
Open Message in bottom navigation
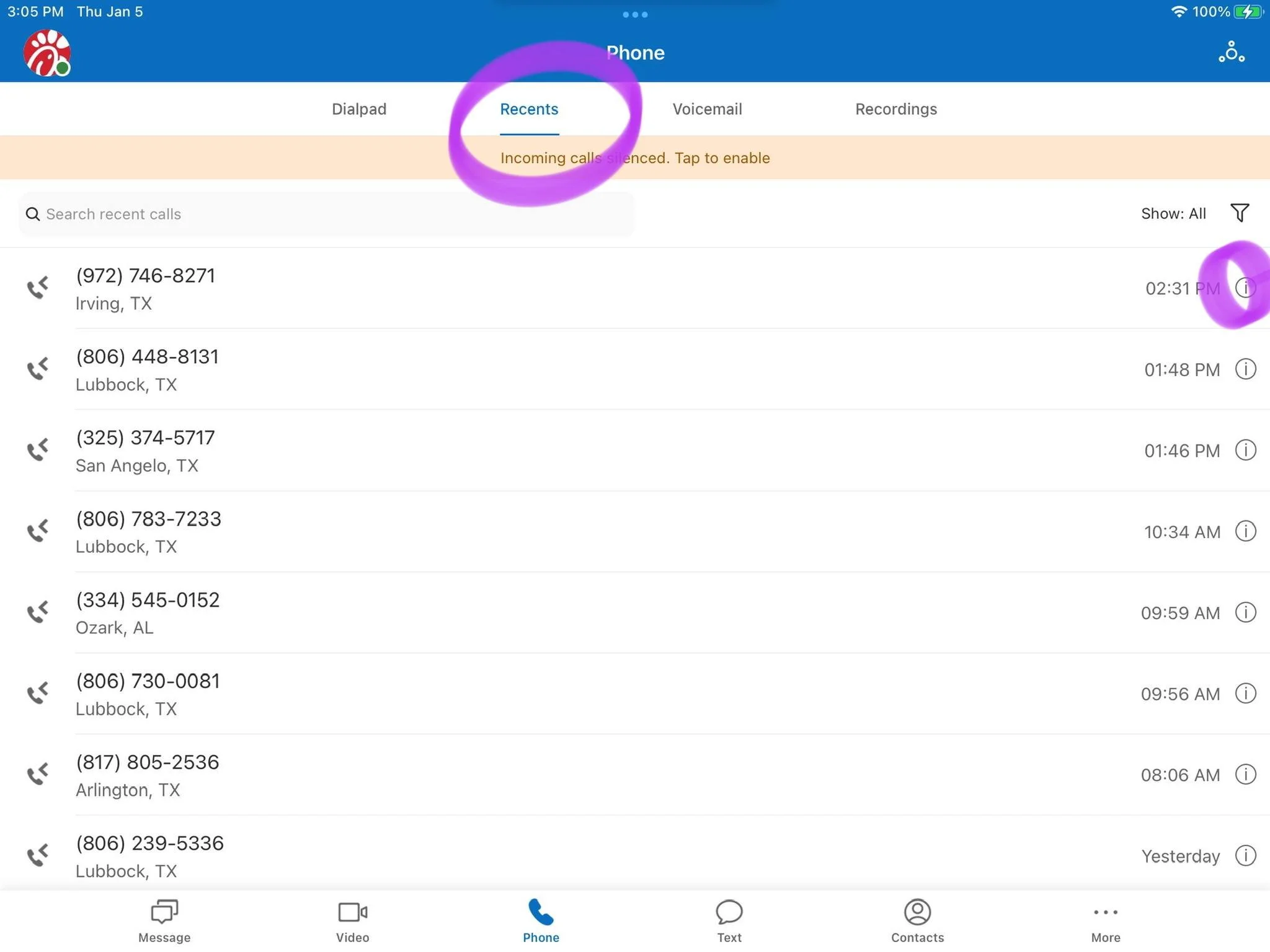click(x=164, y=921)
